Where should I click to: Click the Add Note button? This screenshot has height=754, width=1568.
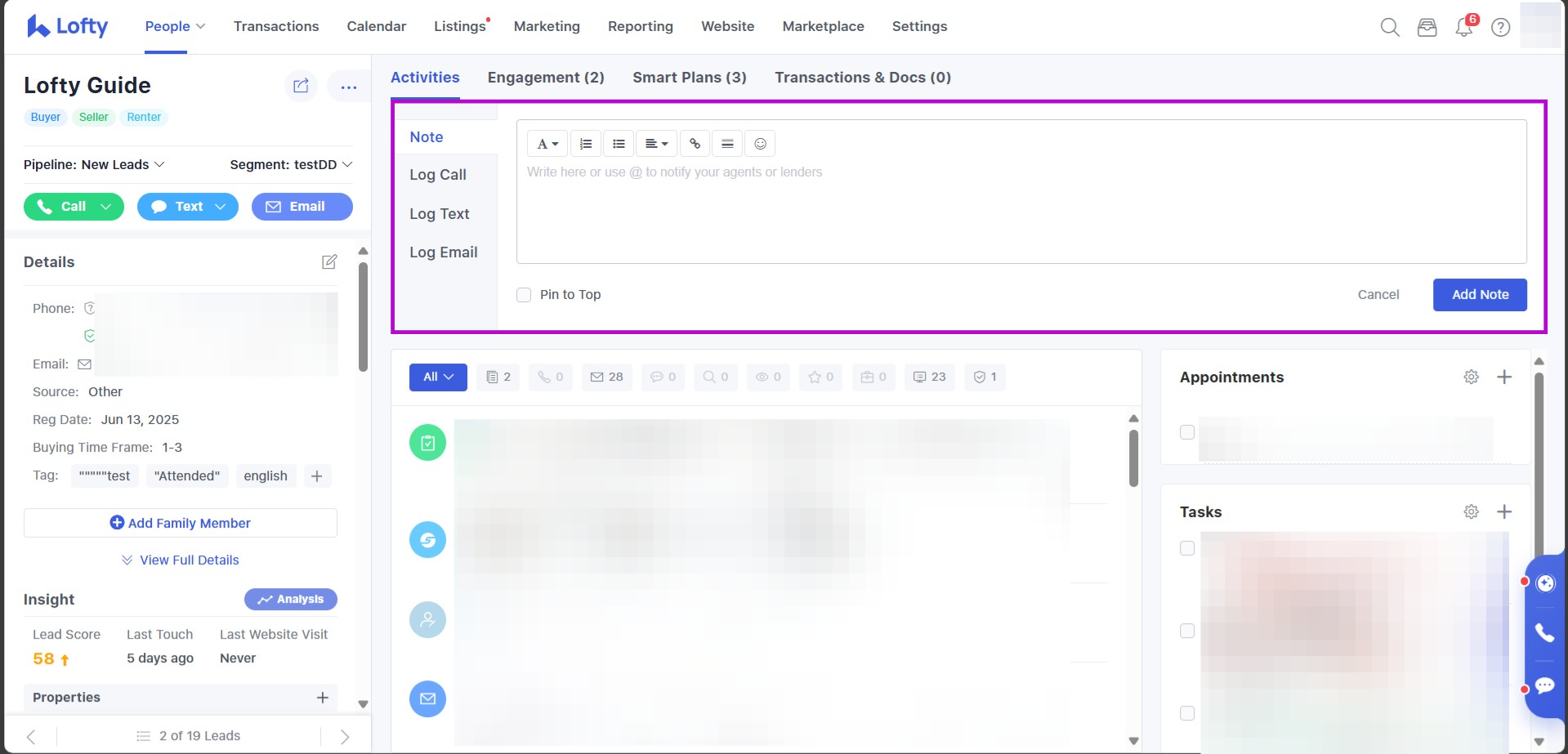1479,295
